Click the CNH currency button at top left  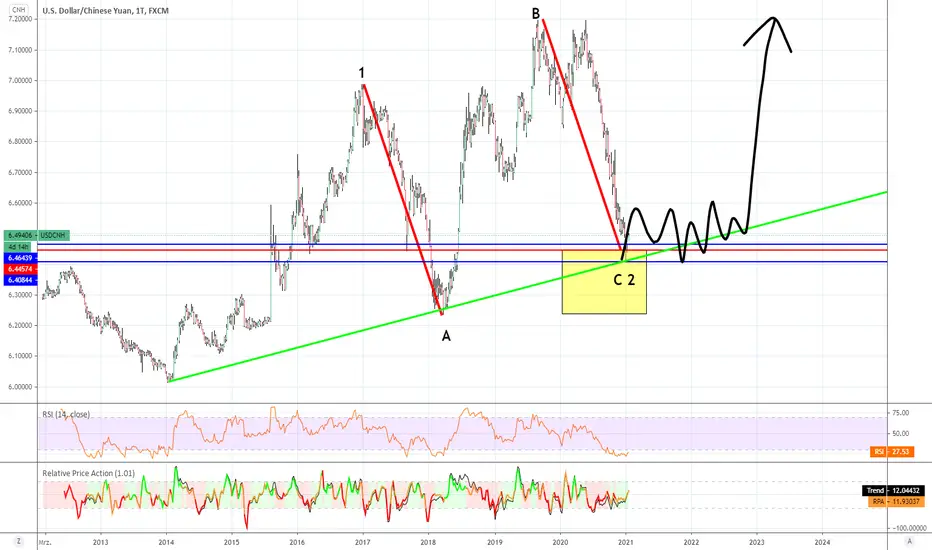18,10
